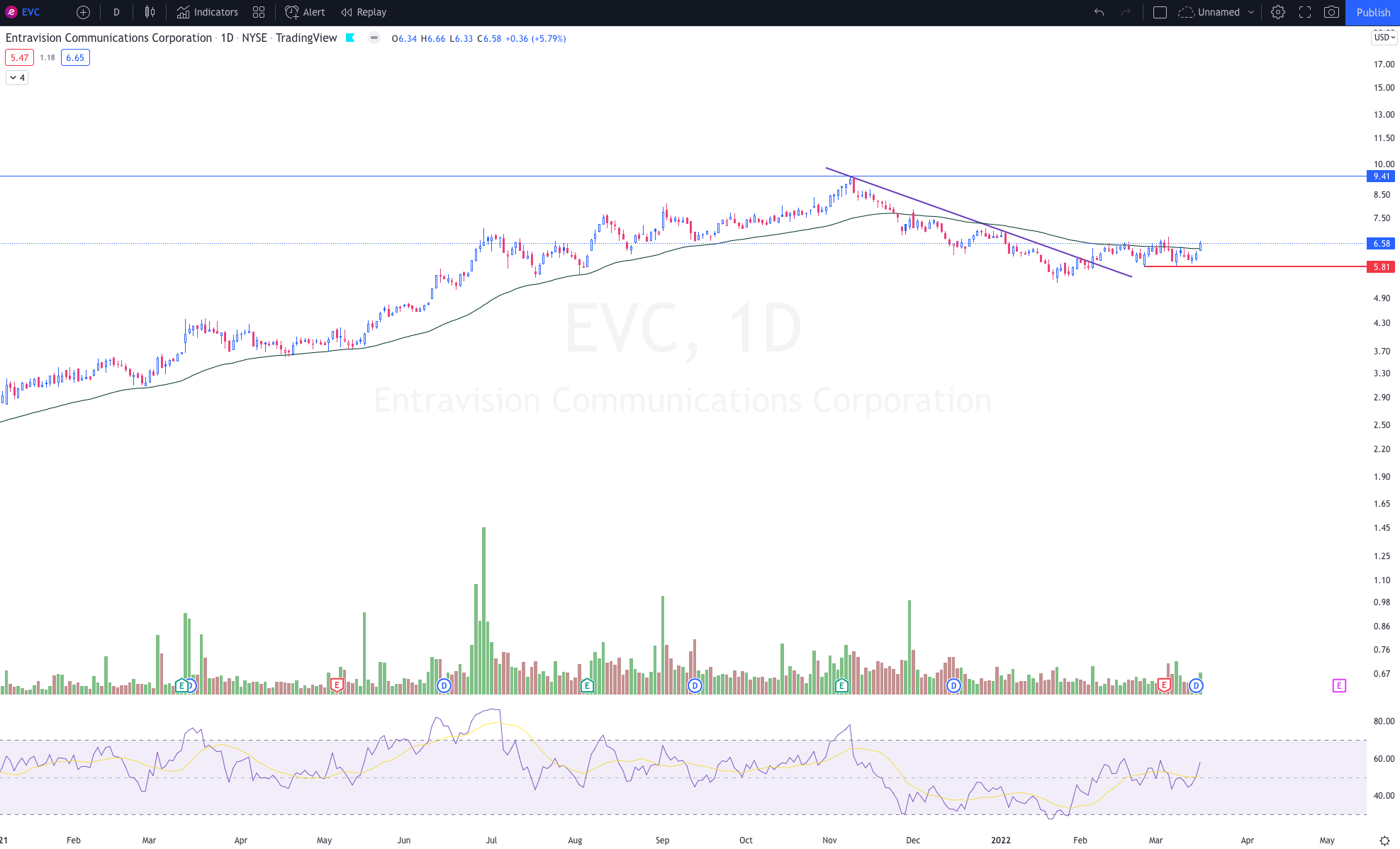Open the USD currency dropdown
This screenshot has height=849, width=1400.
pos(1384,38)
